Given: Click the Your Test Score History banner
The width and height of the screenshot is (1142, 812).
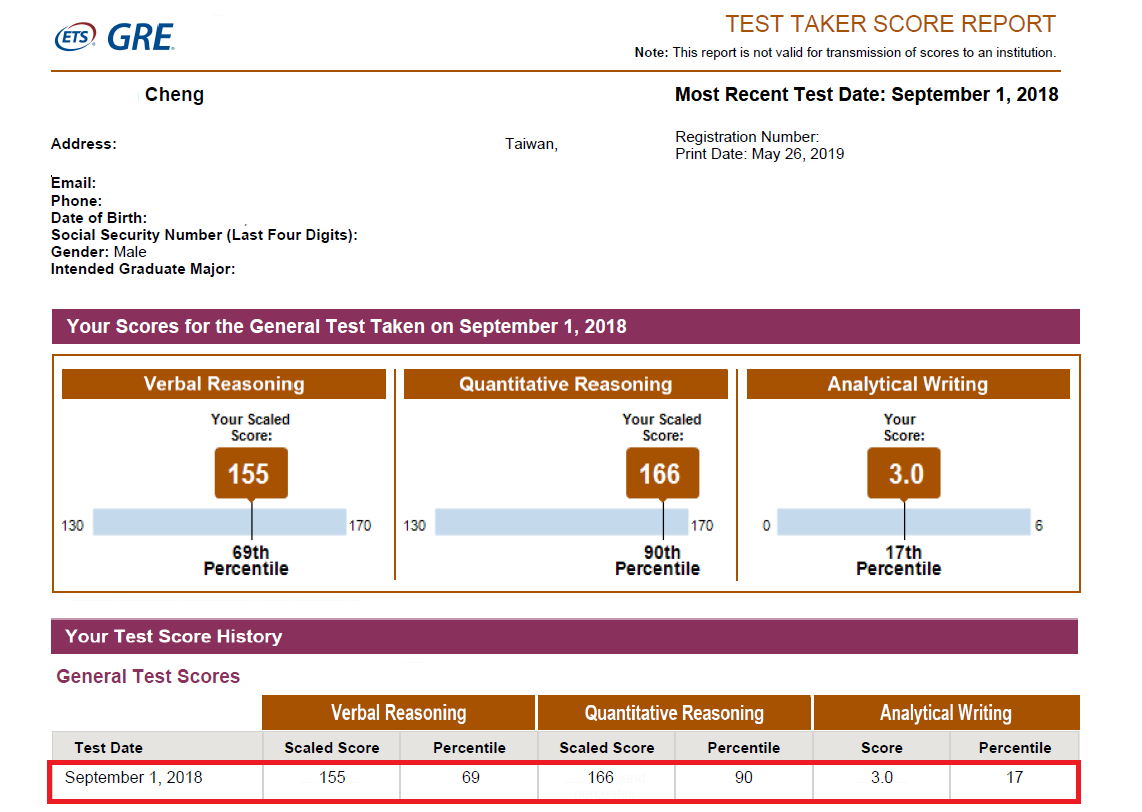Looking at the screenshot, I should coord(564,636).
